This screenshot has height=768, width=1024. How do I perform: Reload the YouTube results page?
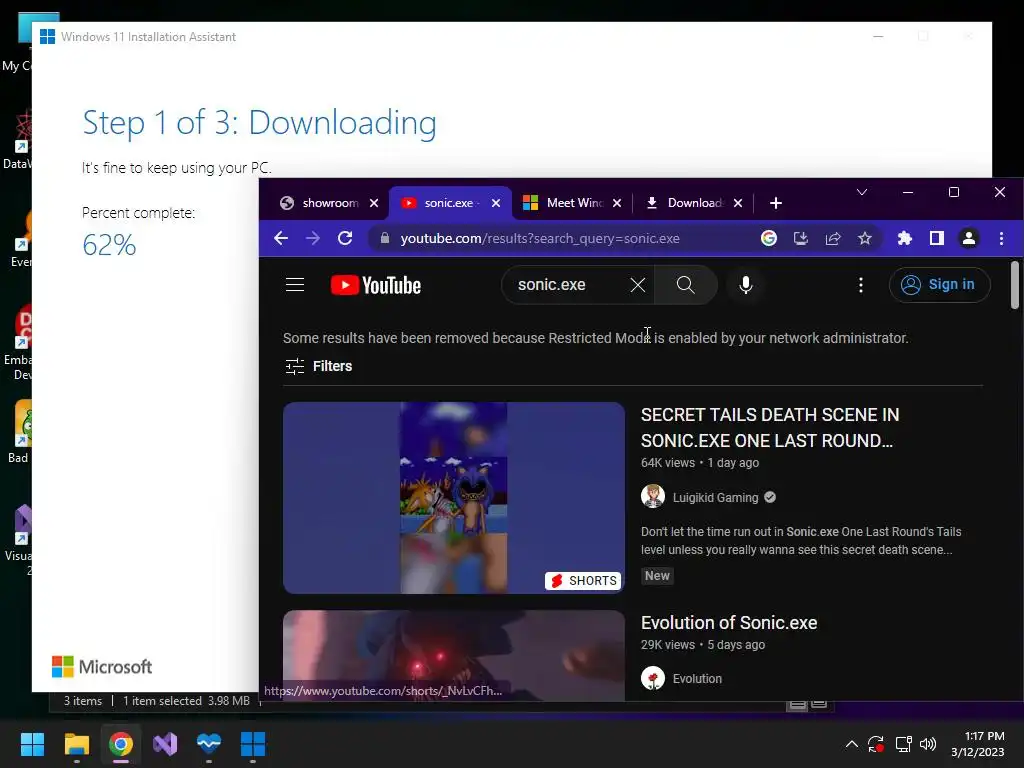(345, 238)
